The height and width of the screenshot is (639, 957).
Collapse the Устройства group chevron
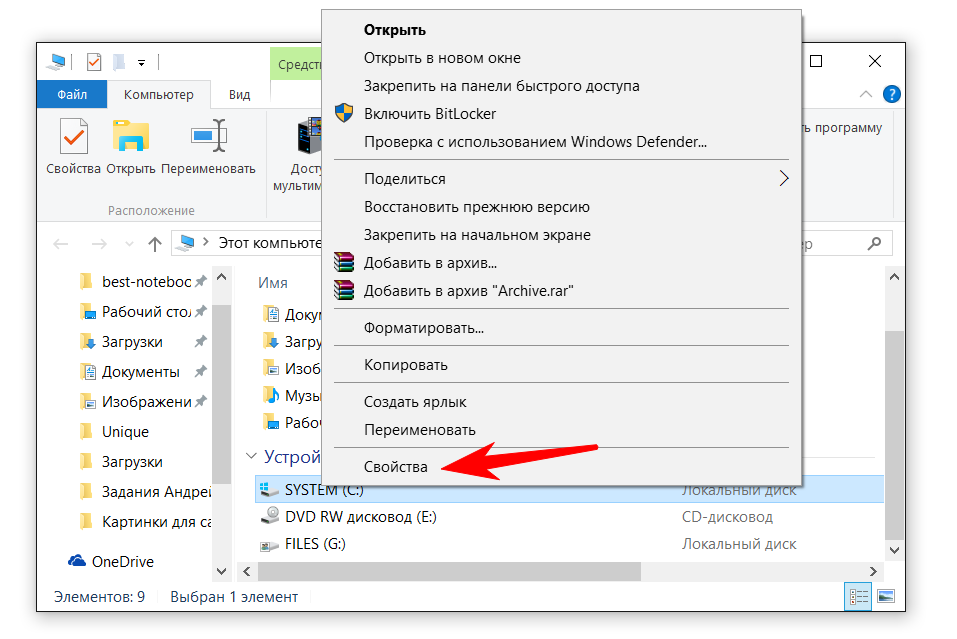(250, 457)
